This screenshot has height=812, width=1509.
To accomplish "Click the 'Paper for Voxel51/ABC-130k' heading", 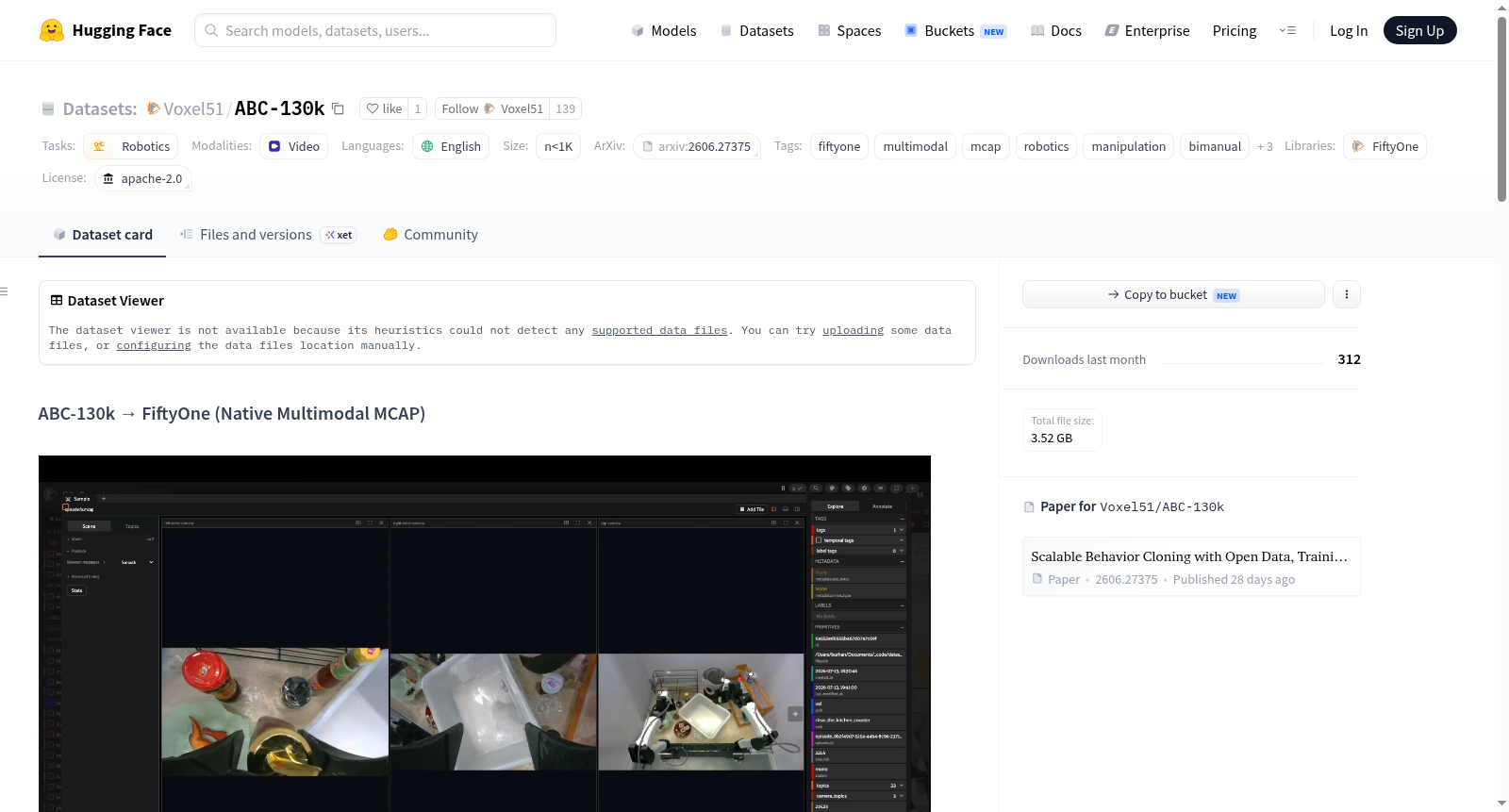I will point(1132,506).
